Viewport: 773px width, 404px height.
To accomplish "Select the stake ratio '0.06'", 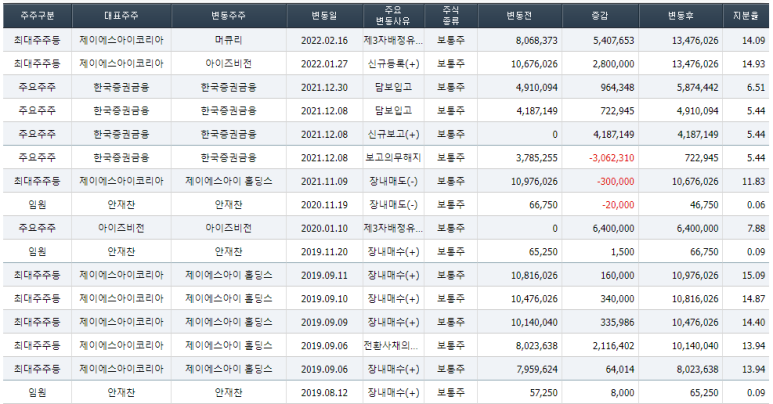I will point(756,205).
